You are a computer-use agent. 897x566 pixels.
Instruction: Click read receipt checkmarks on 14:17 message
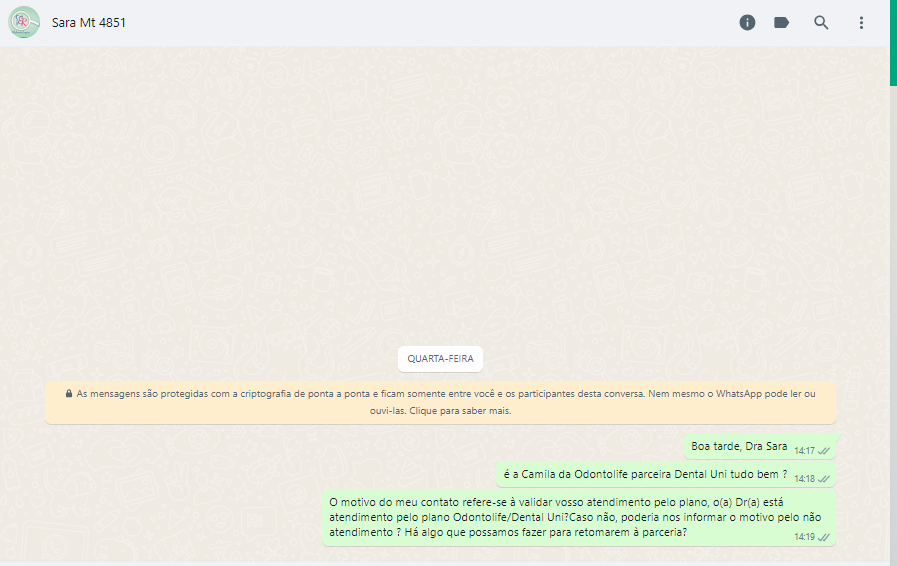[x=824, y=451]
